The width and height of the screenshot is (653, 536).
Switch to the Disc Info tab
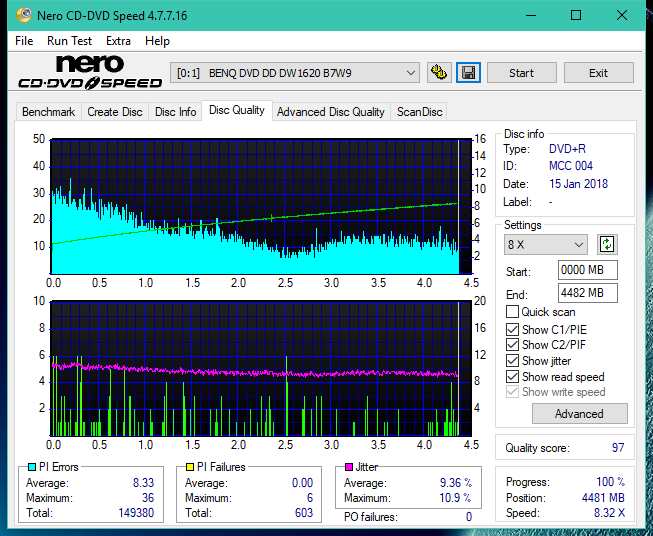pos(175,112)
